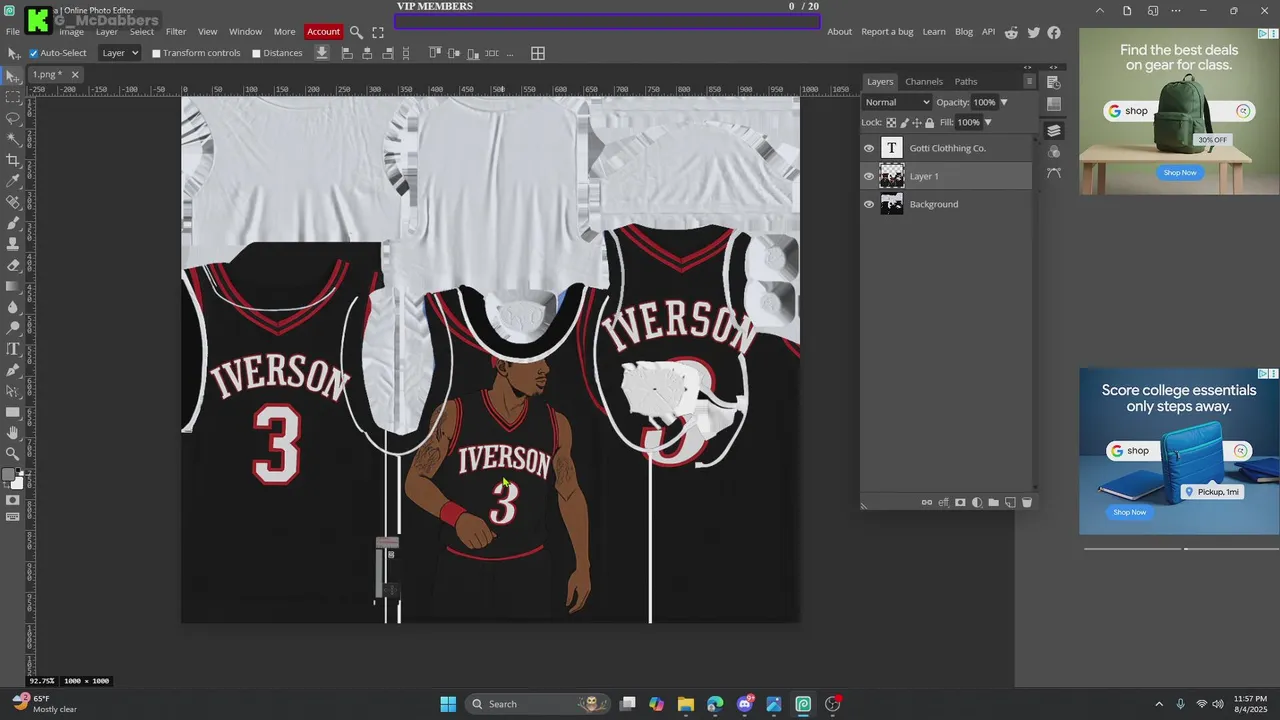This screenshot has height=720, width=1280.
Task: Toggle lock all for the layer
Action: pyautogui.click(x=930, y=123)
